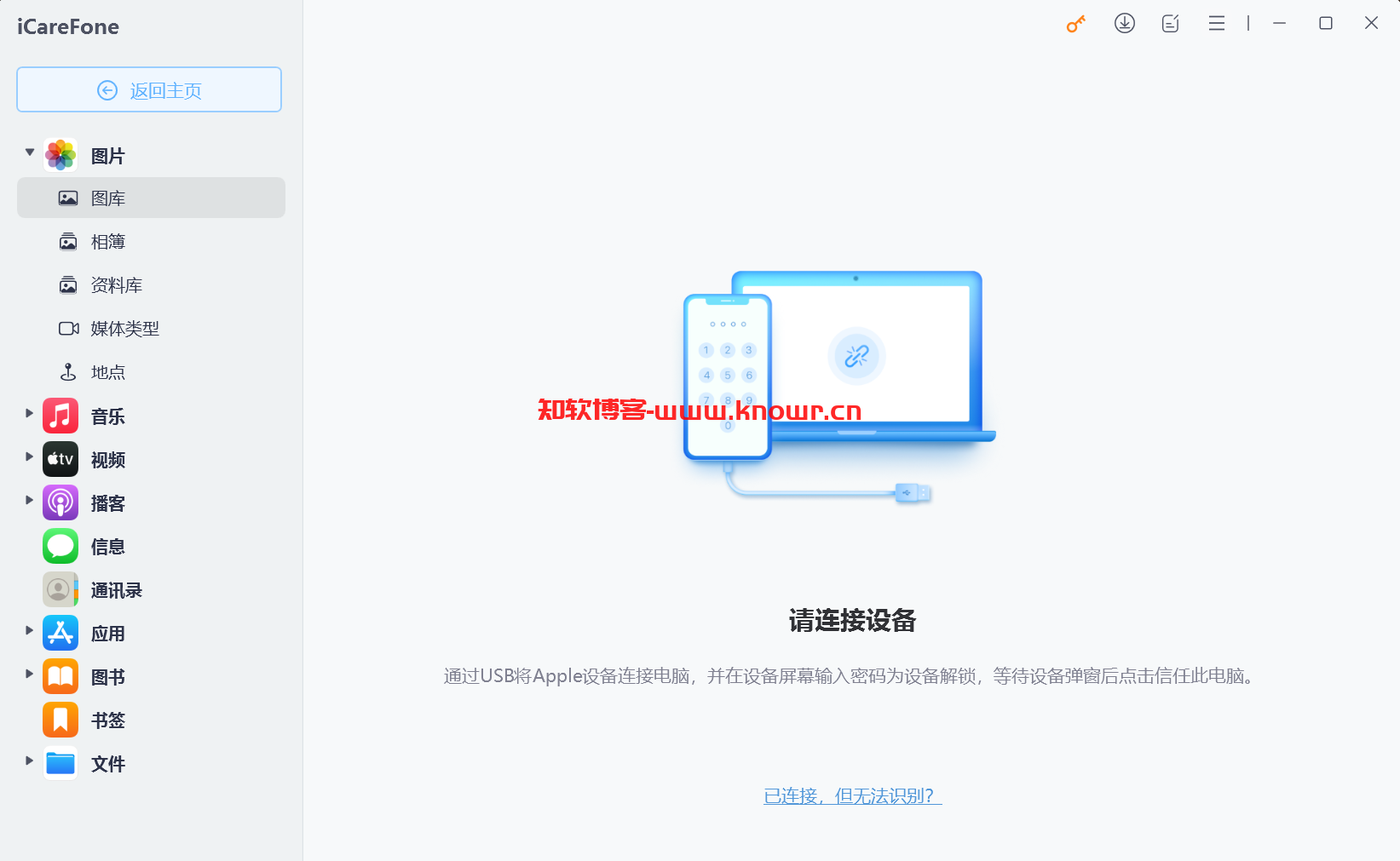This screenshot has height=861, width=1400.
Task: Open the 已连接，但无法识别？ link
Action: [853, 795]
